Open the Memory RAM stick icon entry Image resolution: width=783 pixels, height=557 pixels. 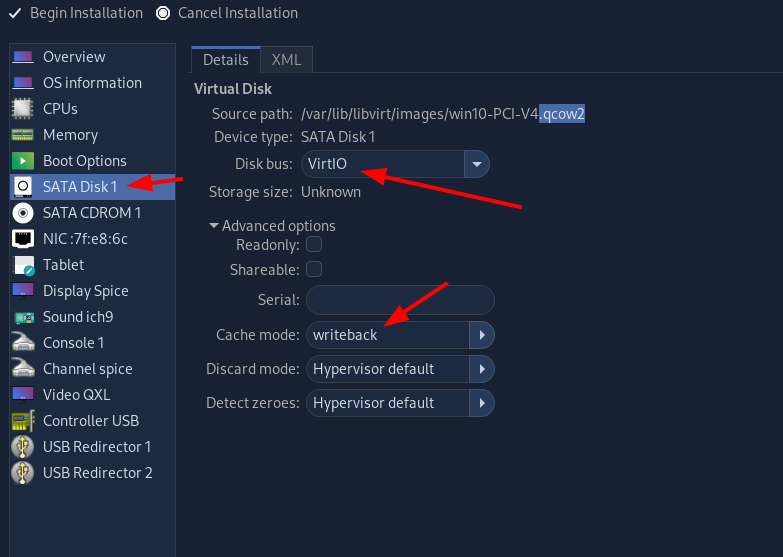[x=22, y=135]
